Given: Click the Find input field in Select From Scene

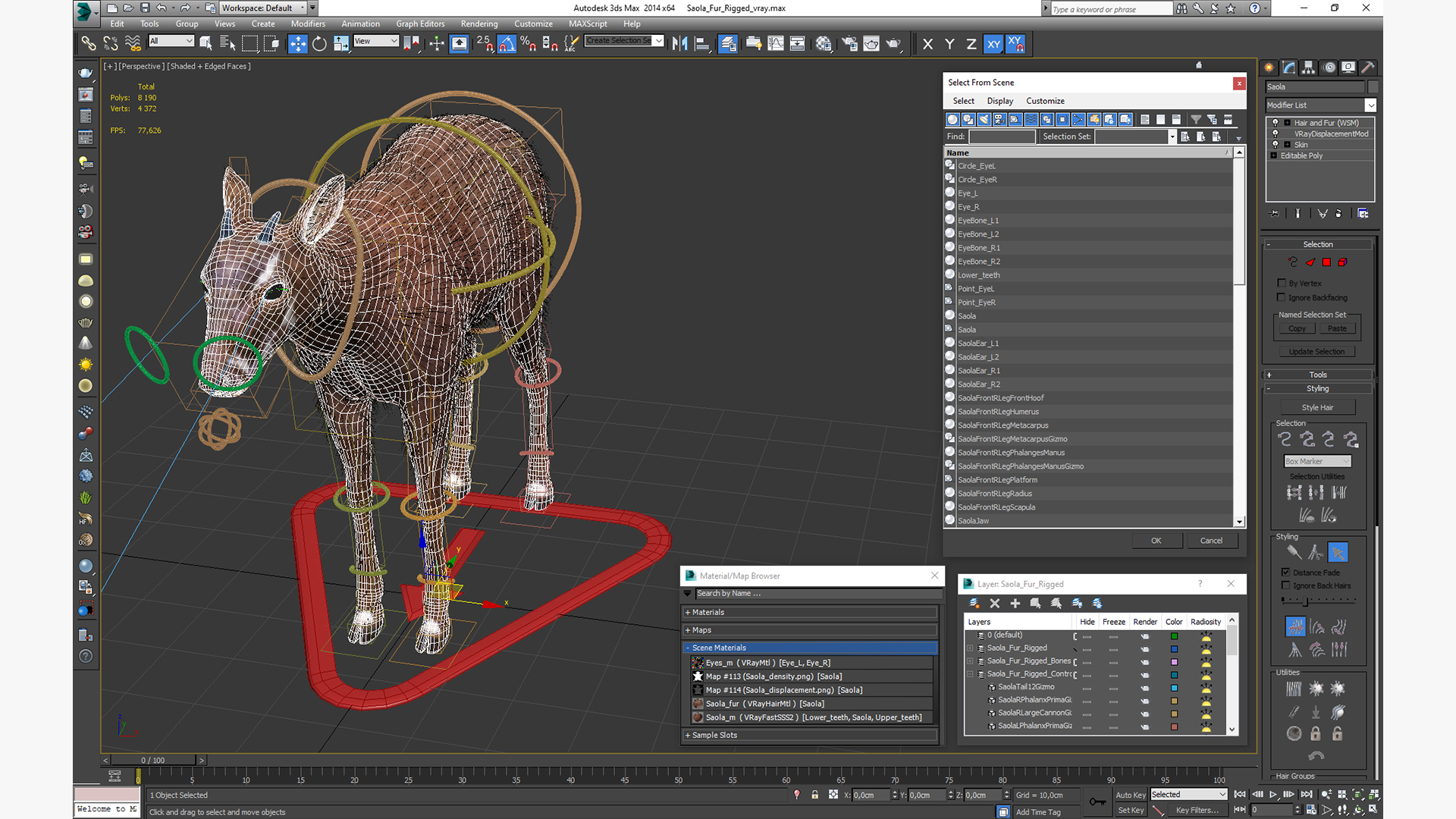Looking at the screenshot, I should (1000, 136).
